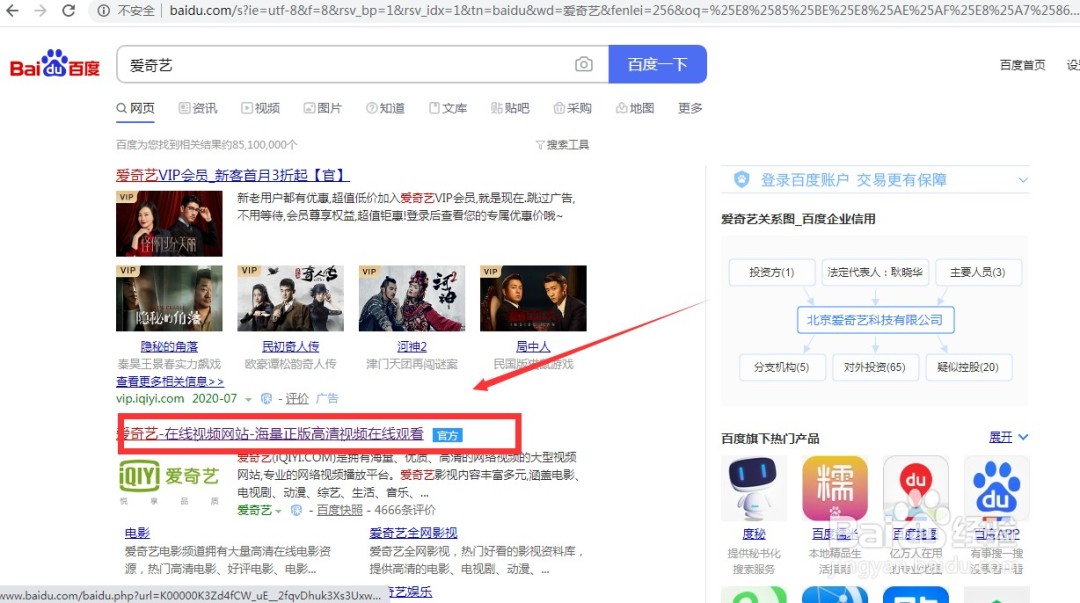Switch to the 采购 tab
The width and height of the screenshot is (1080, 603).
(572, 108)
